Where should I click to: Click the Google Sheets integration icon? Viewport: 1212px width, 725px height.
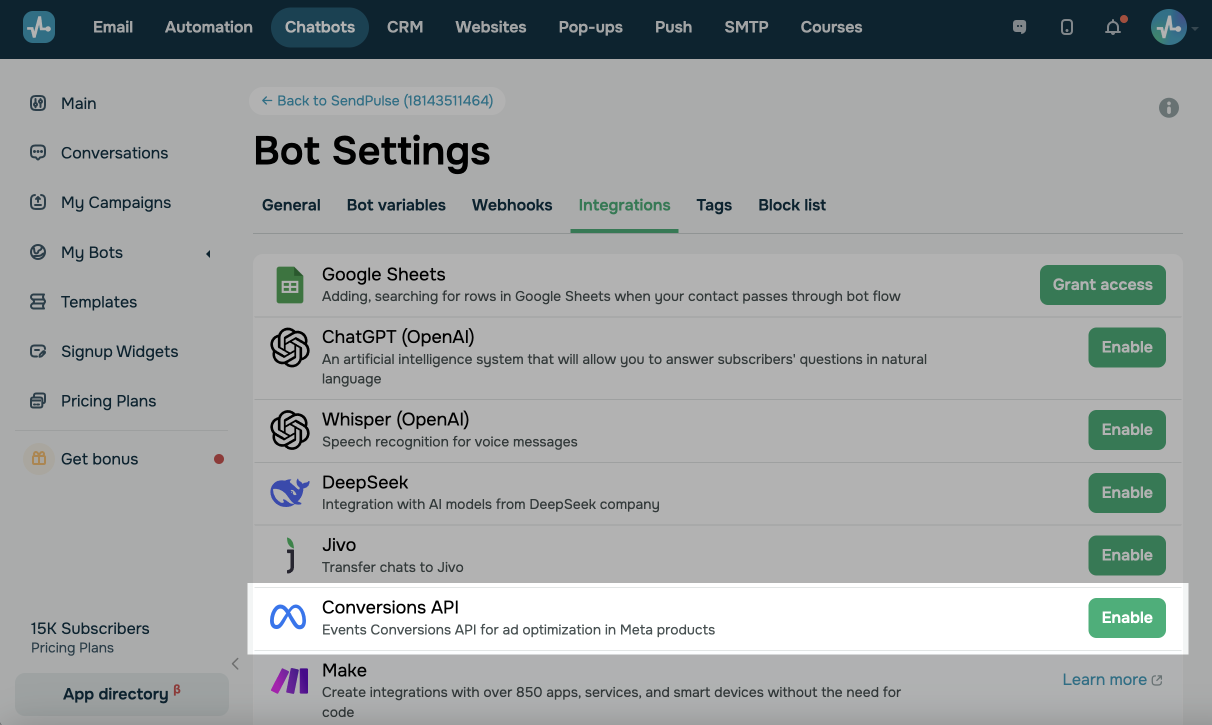(290, 286)
